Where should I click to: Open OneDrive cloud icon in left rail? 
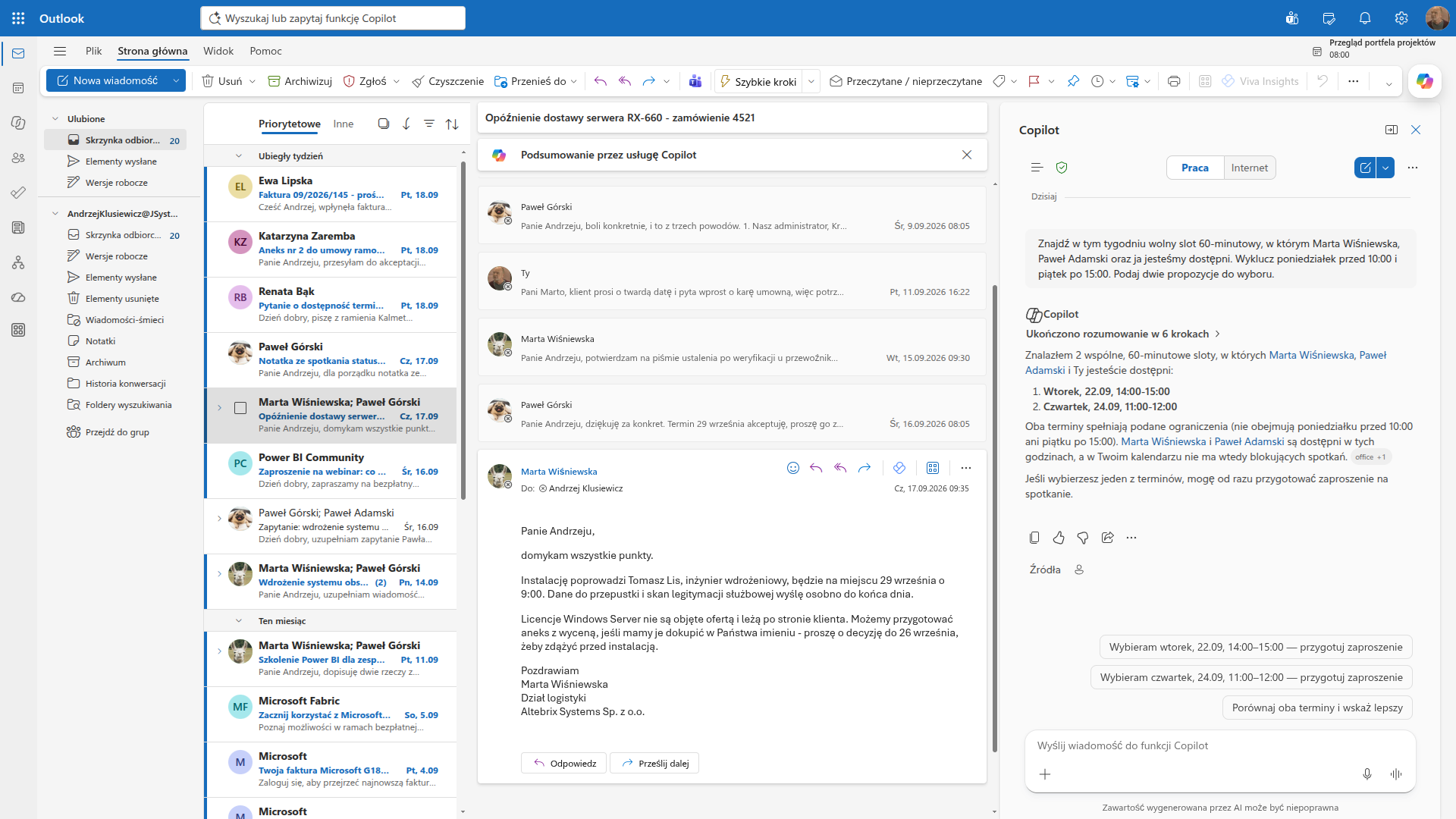pos(18,297)
